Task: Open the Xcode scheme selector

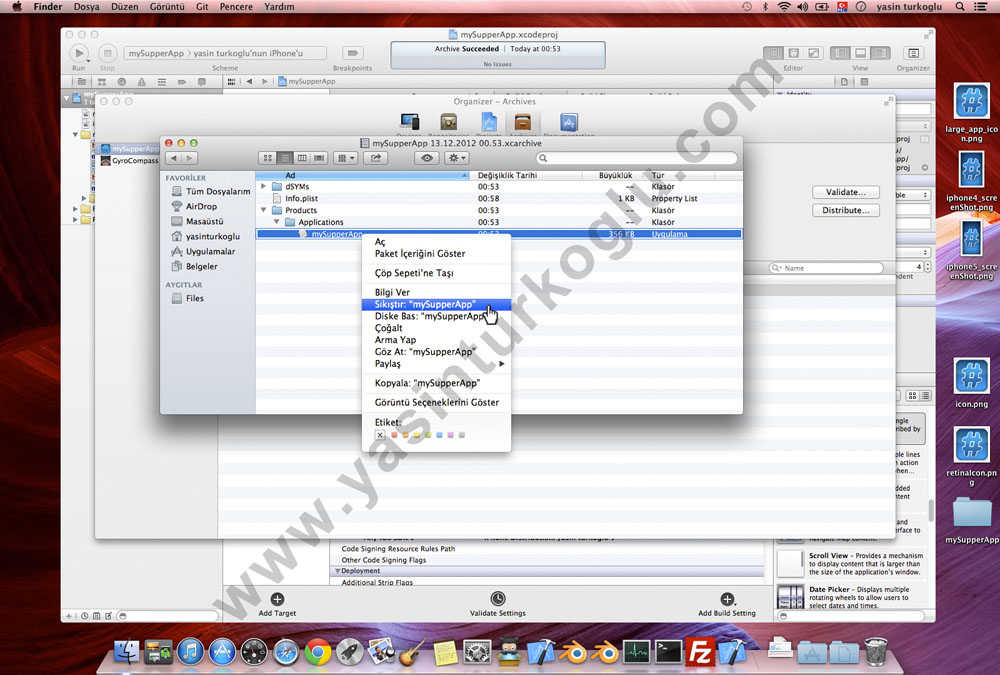Action: (x=225, y=53)
